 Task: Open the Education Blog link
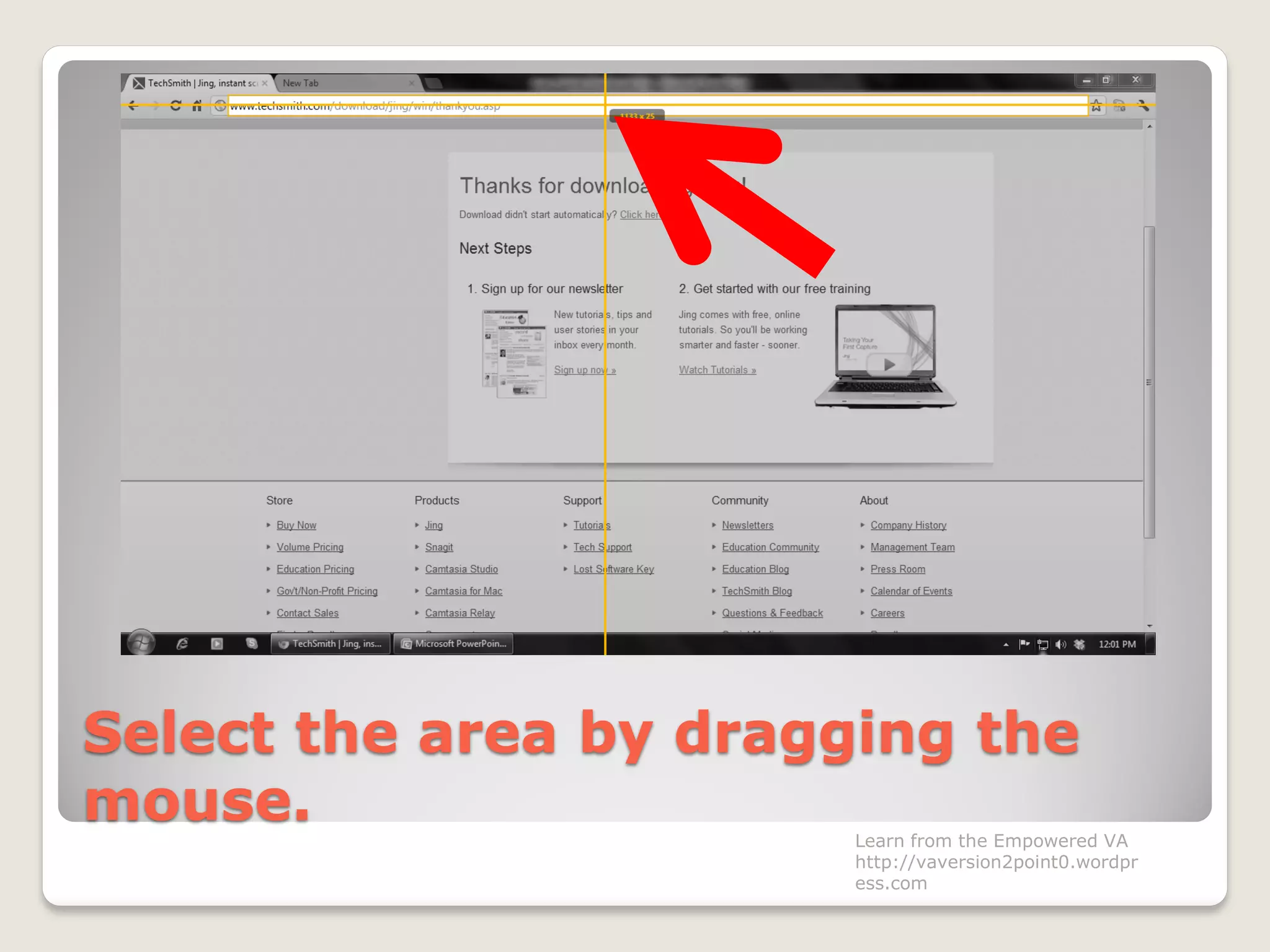point(755,569)
